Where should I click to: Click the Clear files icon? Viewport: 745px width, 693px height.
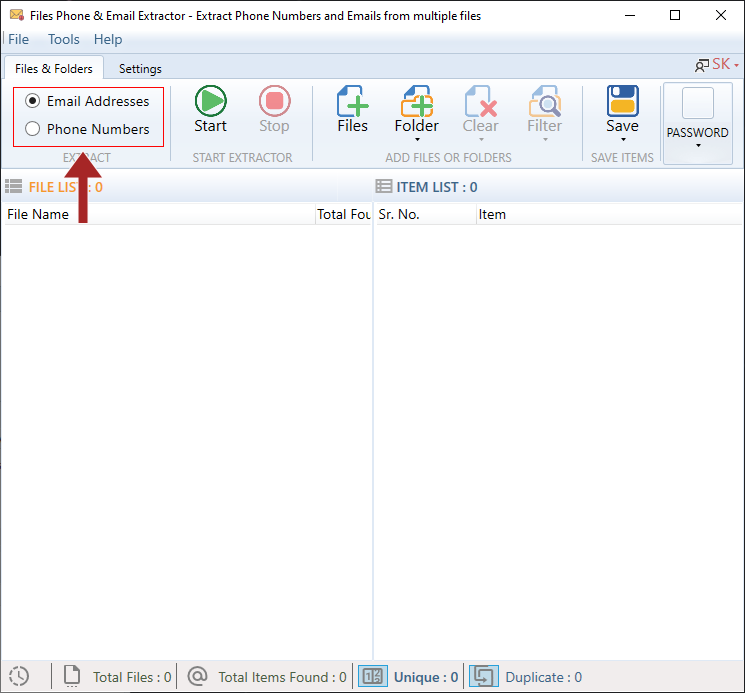(x=481, y=101)
